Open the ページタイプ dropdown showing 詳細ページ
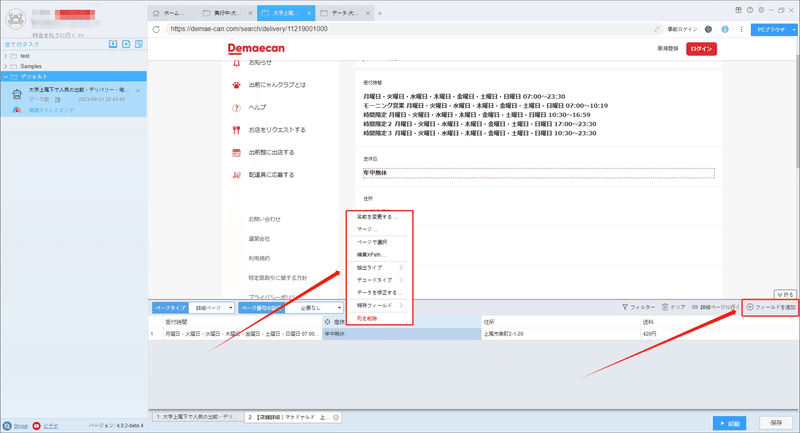Viewport: 800px width, 433px height. [x=212, y=308]
